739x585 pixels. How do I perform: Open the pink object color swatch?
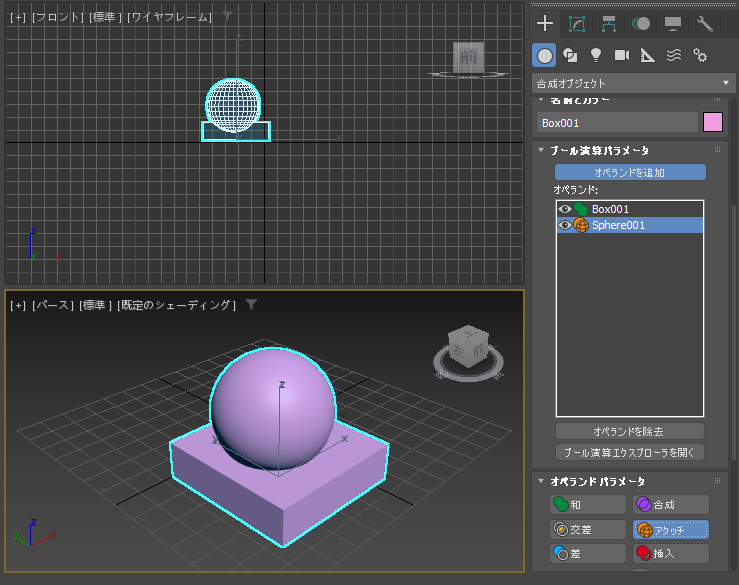tap(713, 122)
